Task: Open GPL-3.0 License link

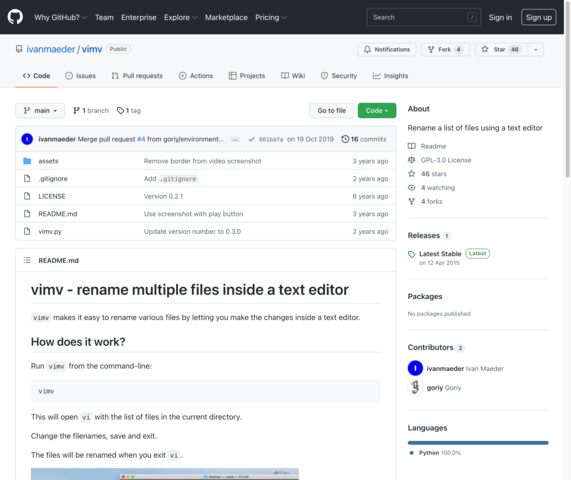Action: pos(446,160)
